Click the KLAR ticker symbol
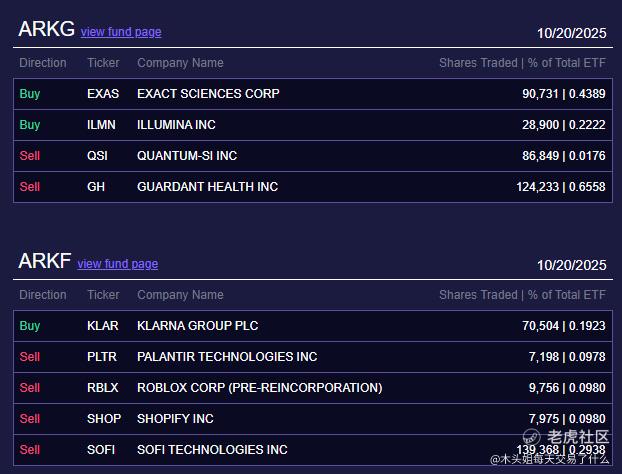 103,326
